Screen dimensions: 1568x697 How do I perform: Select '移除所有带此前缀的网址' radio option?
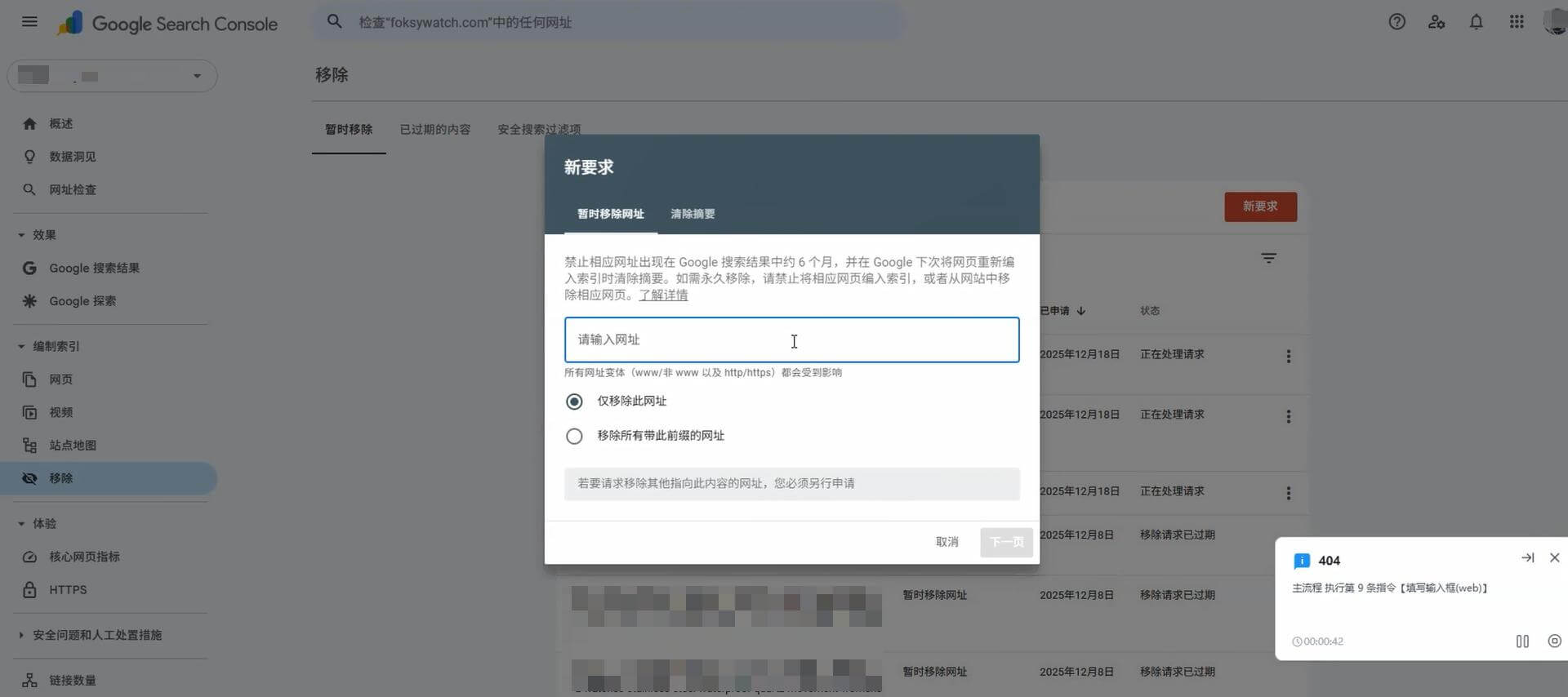574,437
